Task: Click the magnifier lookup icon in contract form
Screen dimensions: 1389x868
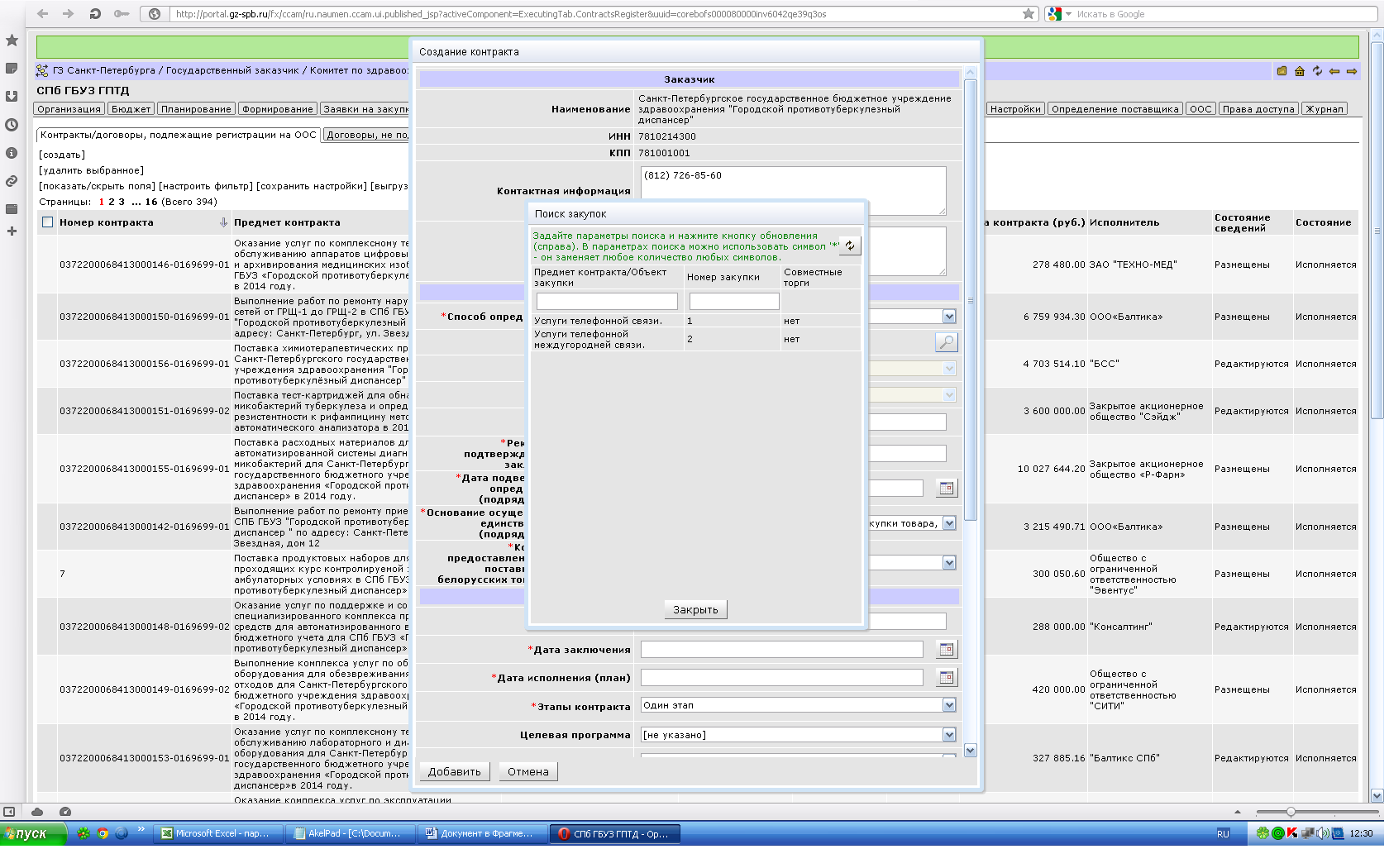Action: [947, 341]
